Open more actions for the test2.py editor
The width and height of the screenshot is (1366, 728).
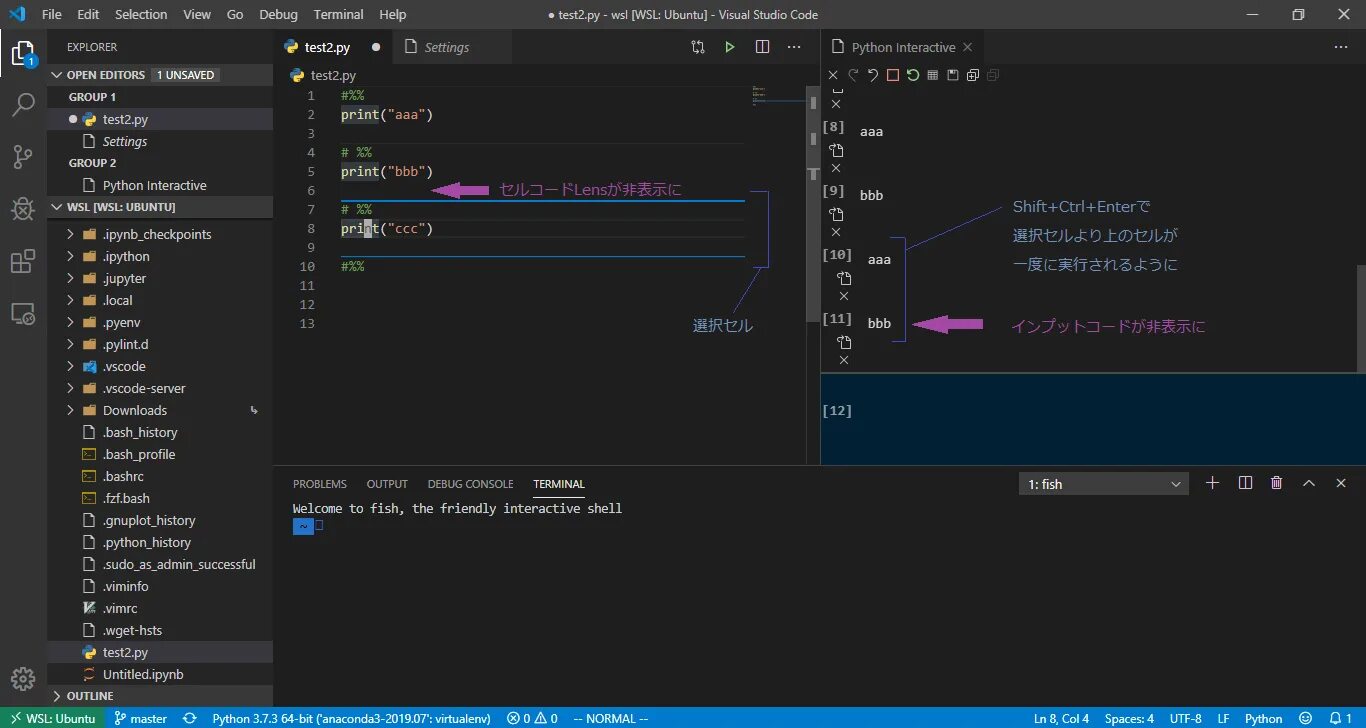[794, 47]
